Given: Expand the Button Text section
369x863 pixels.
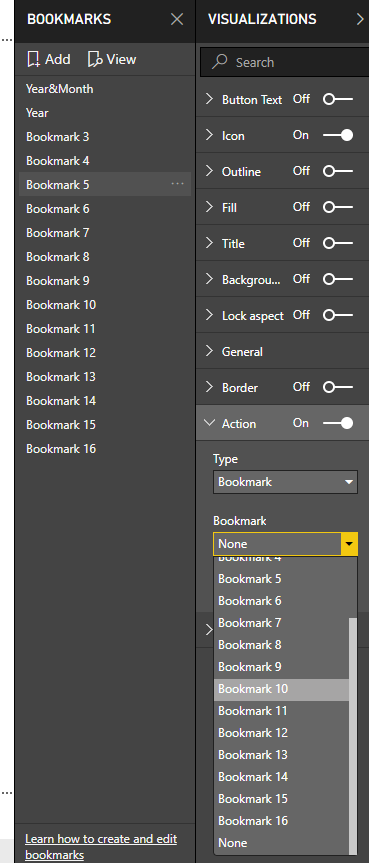Looking at the screenshot, I should click(209, 100).
